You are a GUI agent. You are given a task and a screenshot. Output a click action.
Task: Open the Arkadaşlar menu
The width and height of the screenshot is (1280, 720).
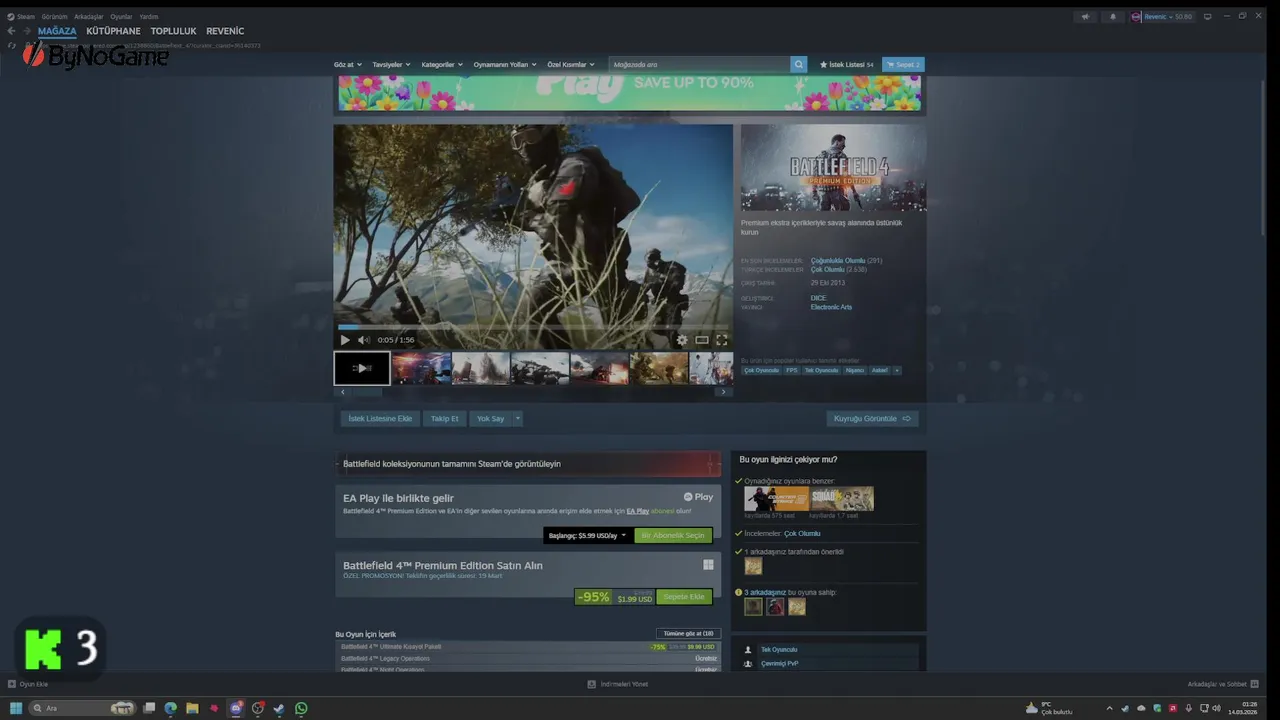89,17
